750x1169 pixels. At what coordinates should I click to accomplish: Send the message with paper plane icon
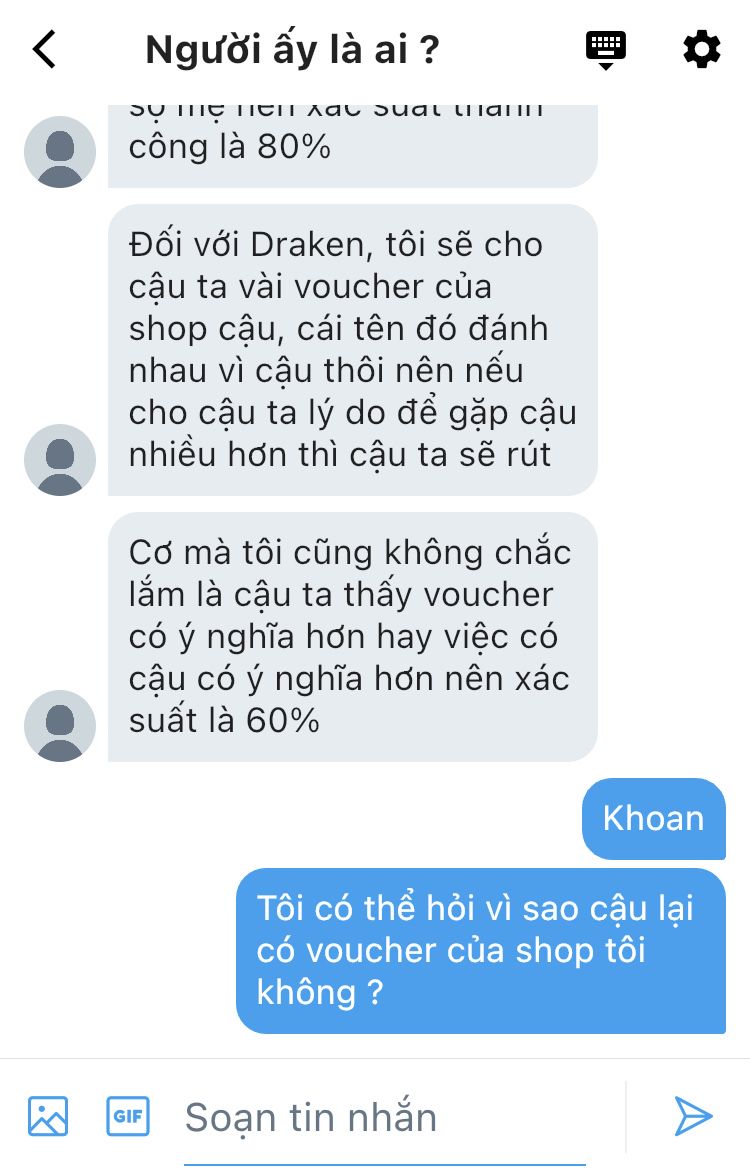[693, 1116]
